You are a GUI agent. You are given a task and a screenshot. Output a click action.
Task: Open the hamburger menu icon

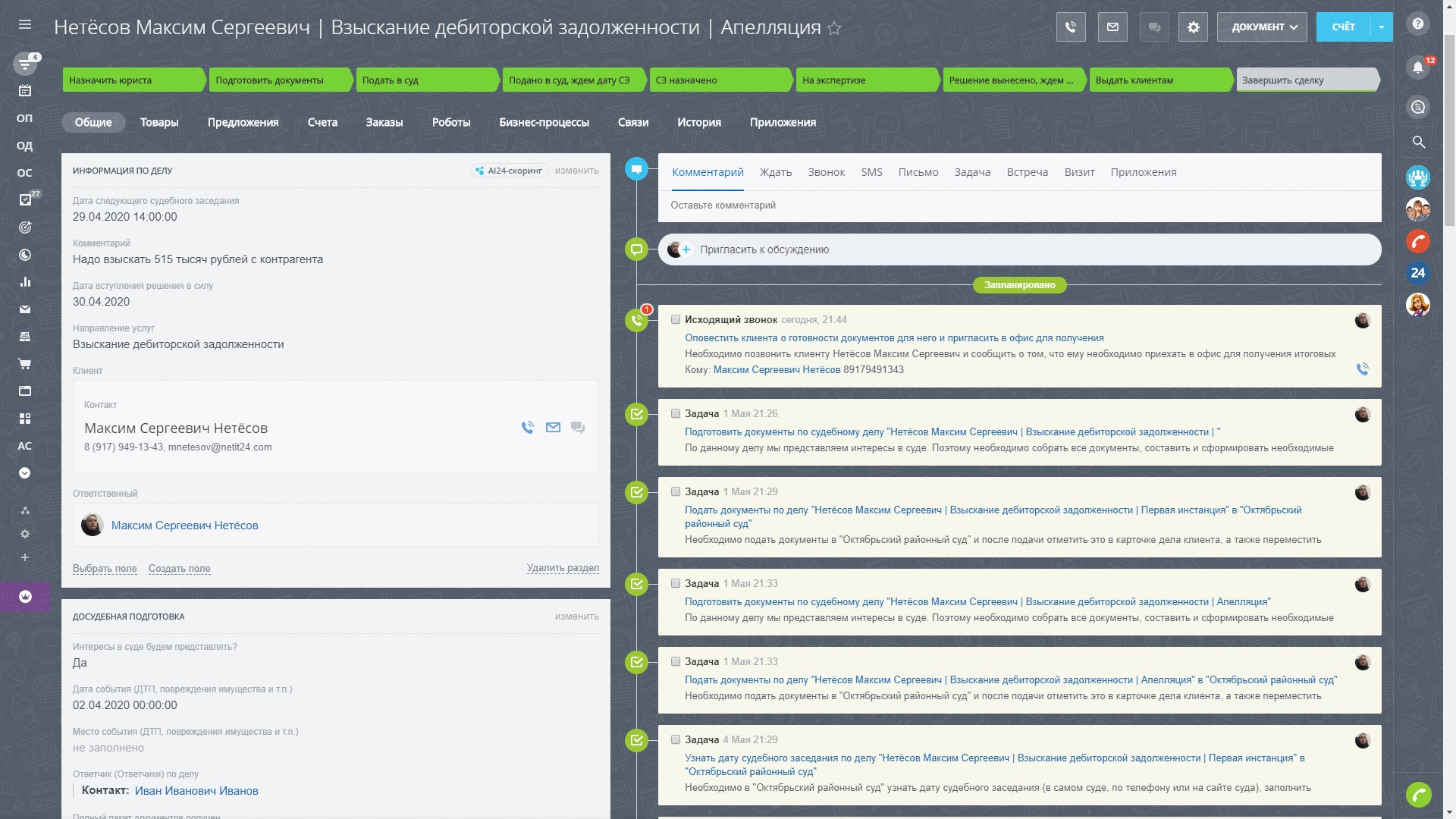(25, 24)
